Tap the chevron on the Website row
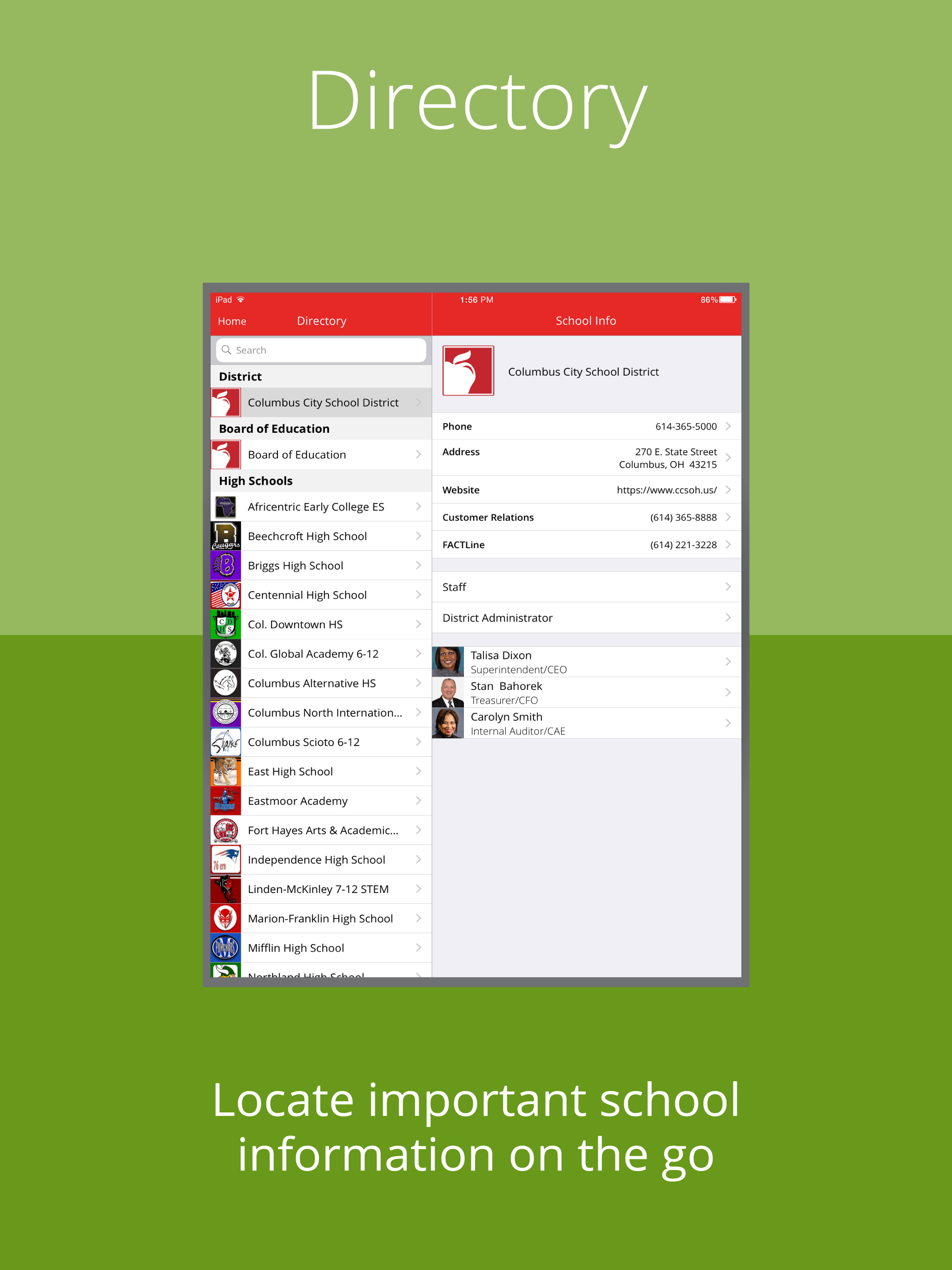The height and width of the screenshot is (1270, 952). [x=728, y=490]
